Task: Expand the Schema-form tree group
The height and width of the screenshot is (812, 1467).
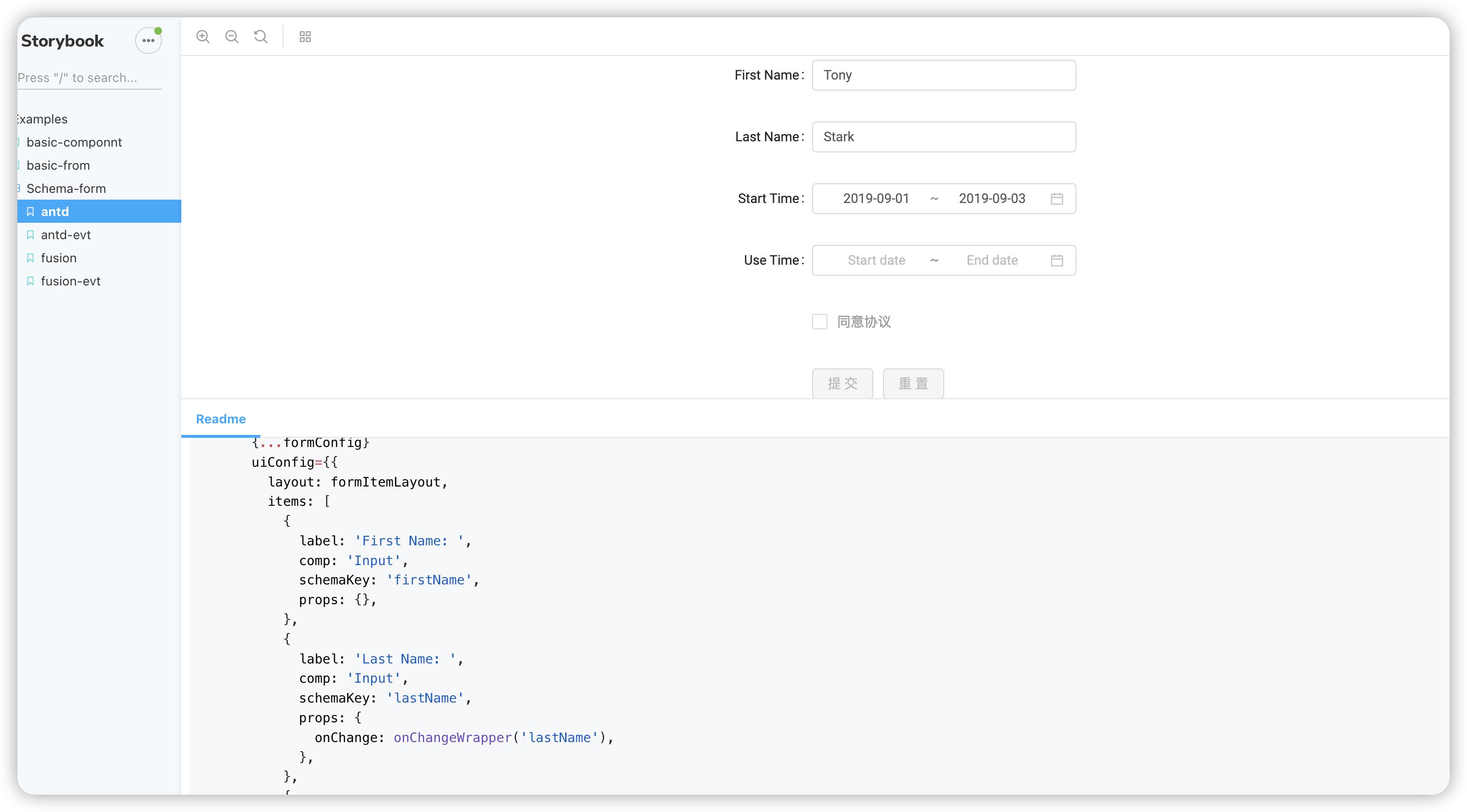Action: point(66,189)
